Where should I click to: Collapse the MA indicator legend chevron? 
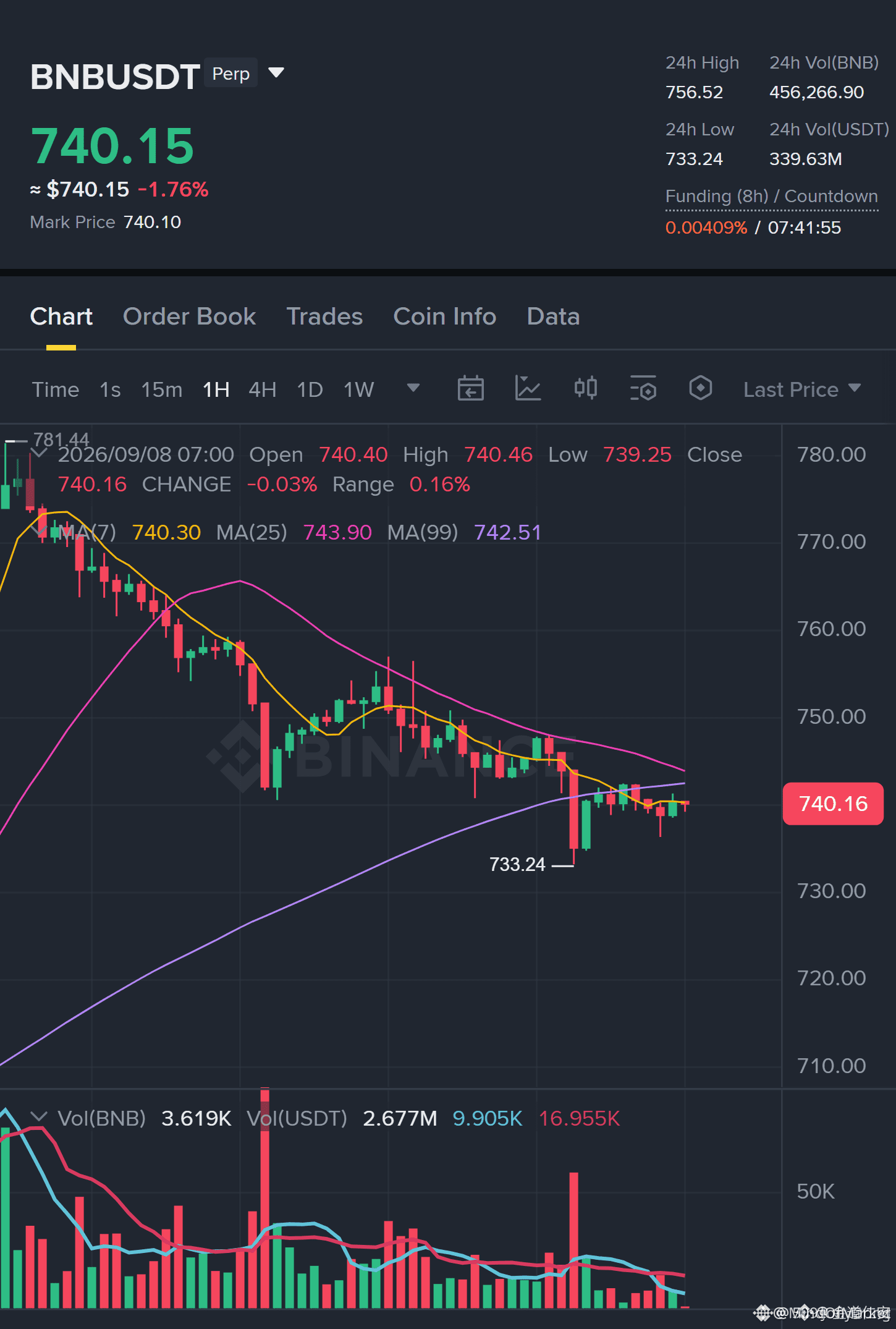40,532
